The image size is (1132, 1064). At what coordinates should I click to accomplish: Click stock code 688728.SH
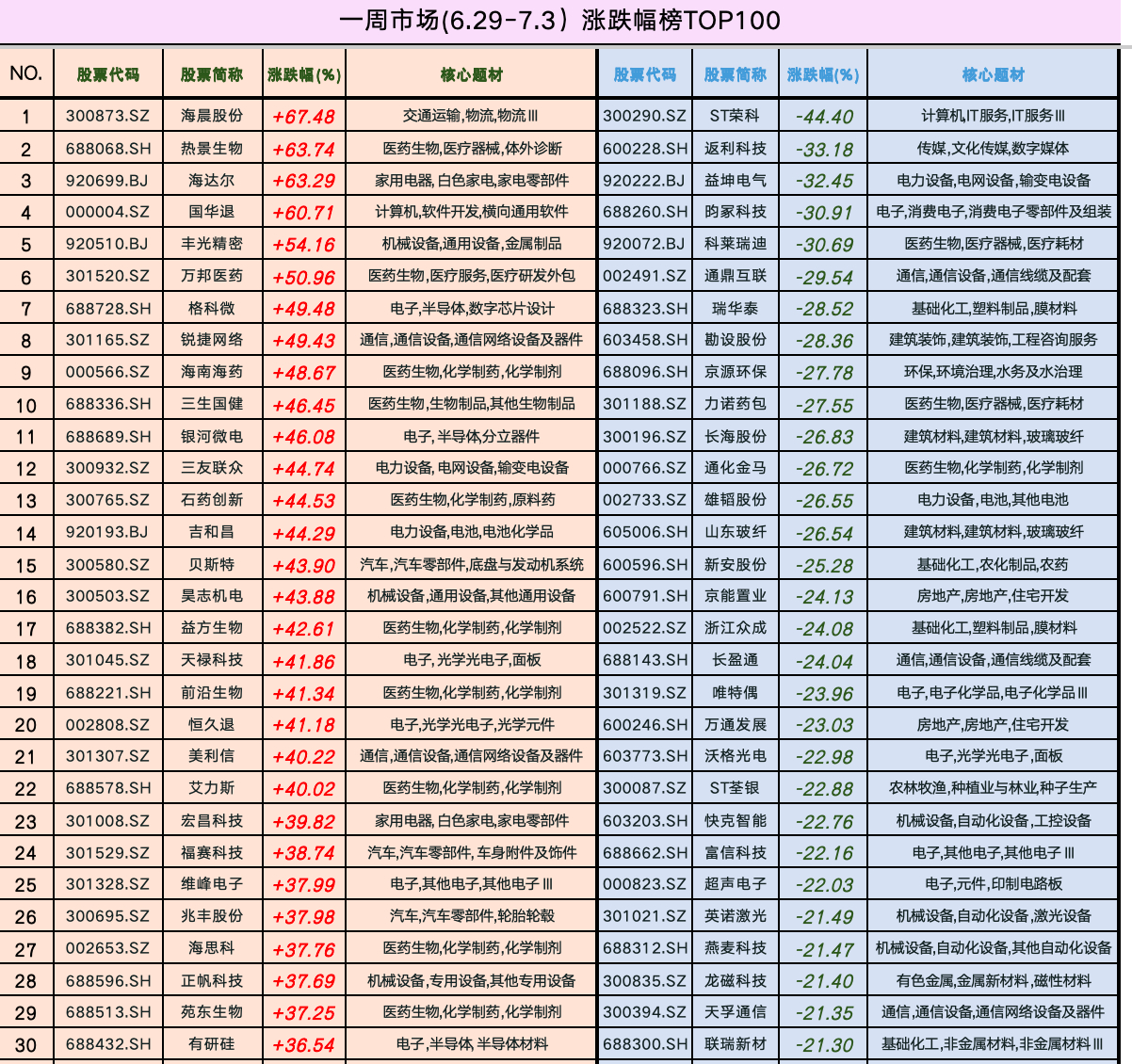(x=107, y=308)
